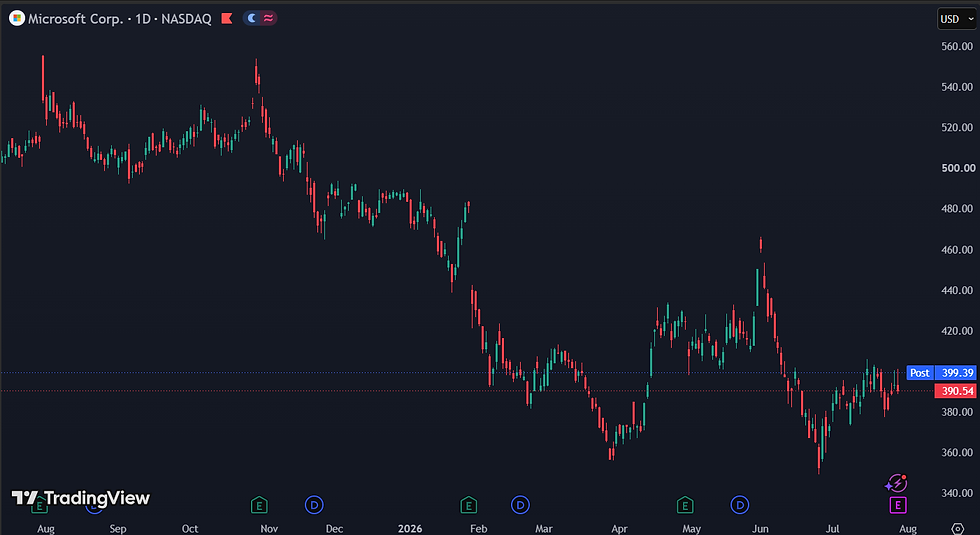This screenshot has width=980, height=535.
Task: Click the 540.00 price axis label
Action: tap(957, 87)
